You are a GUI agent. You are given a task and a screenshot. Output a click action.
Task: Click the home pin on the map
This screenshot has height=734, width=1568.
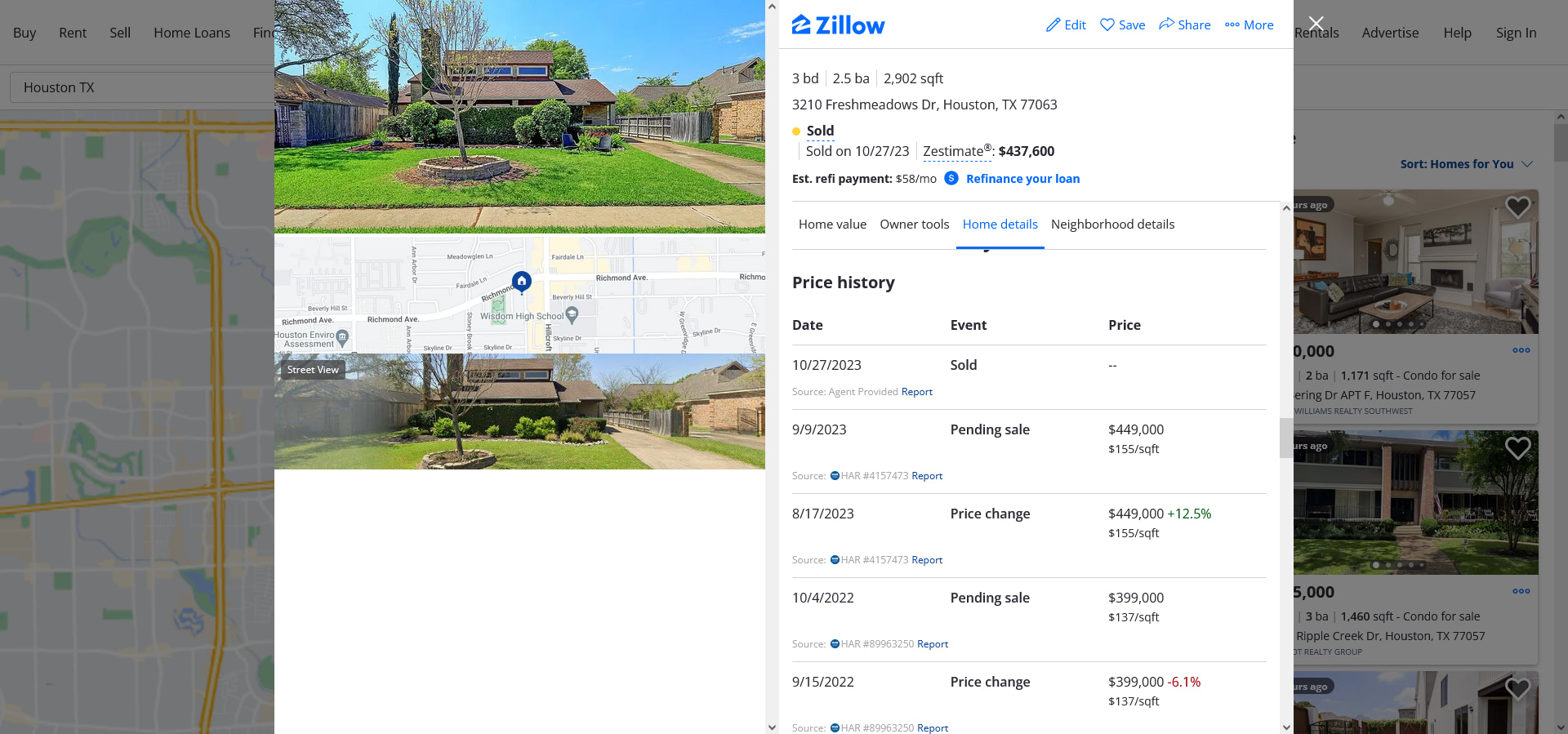click(522, 282)
